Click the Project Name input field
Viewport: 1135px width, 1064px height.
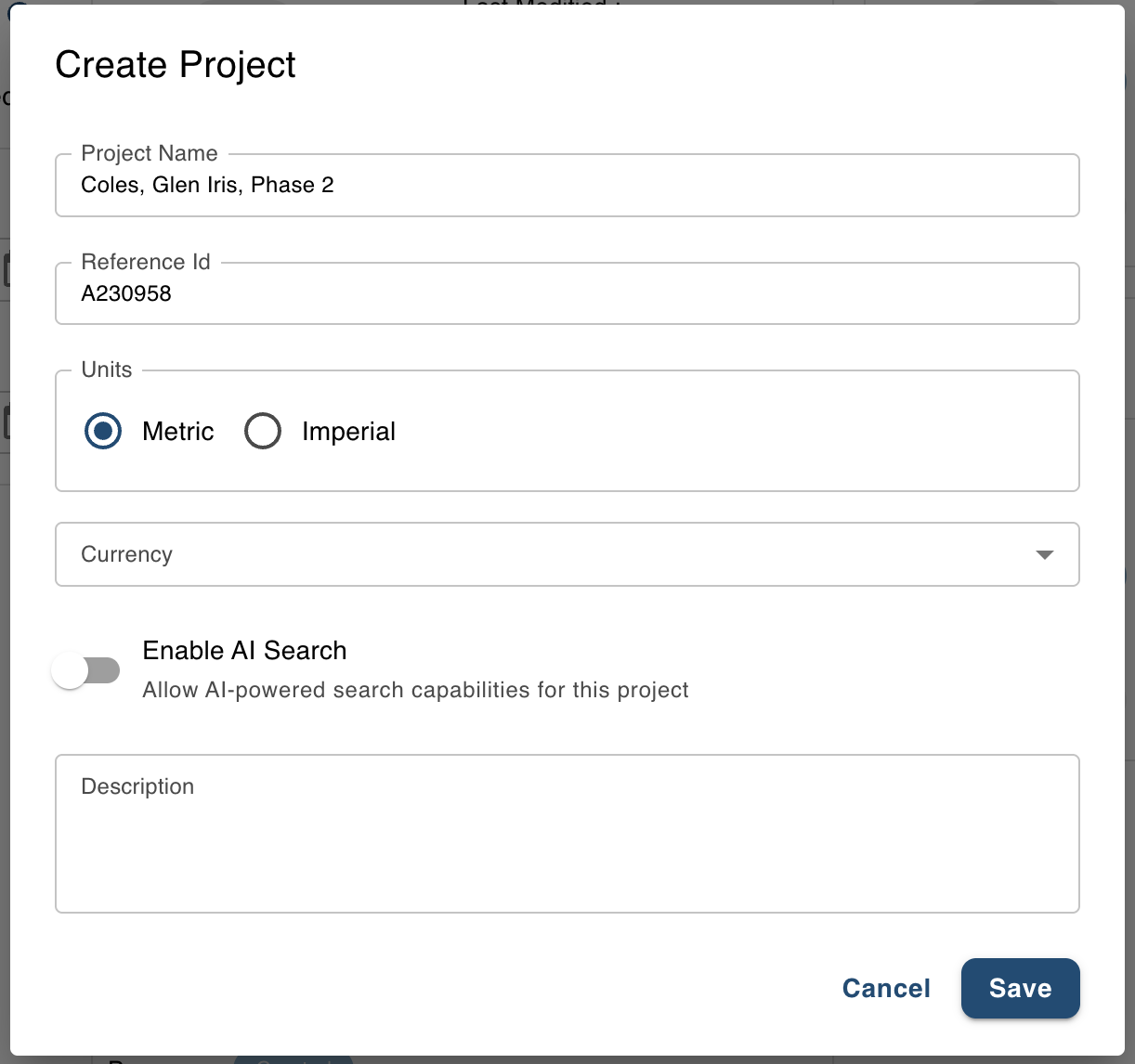pyautogui.click(x=567, y=185)
